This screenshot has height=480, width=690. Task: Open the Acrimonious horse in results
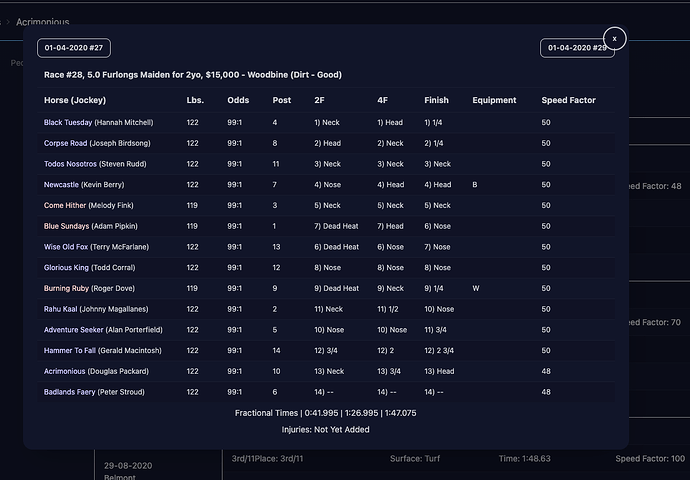point(66,371)
